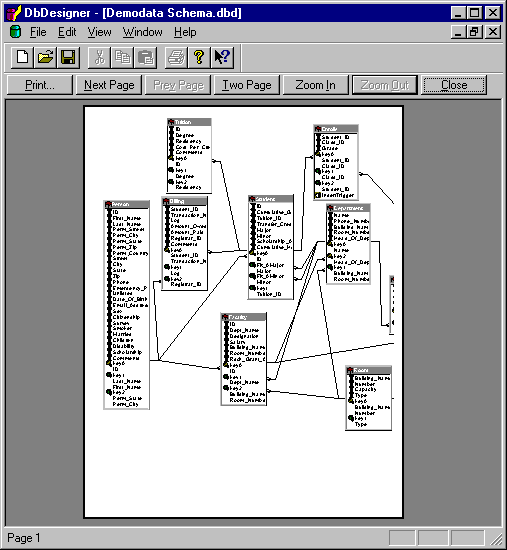Click the Zoom Out button
This screenshot has height=550, width=507.
385,85
